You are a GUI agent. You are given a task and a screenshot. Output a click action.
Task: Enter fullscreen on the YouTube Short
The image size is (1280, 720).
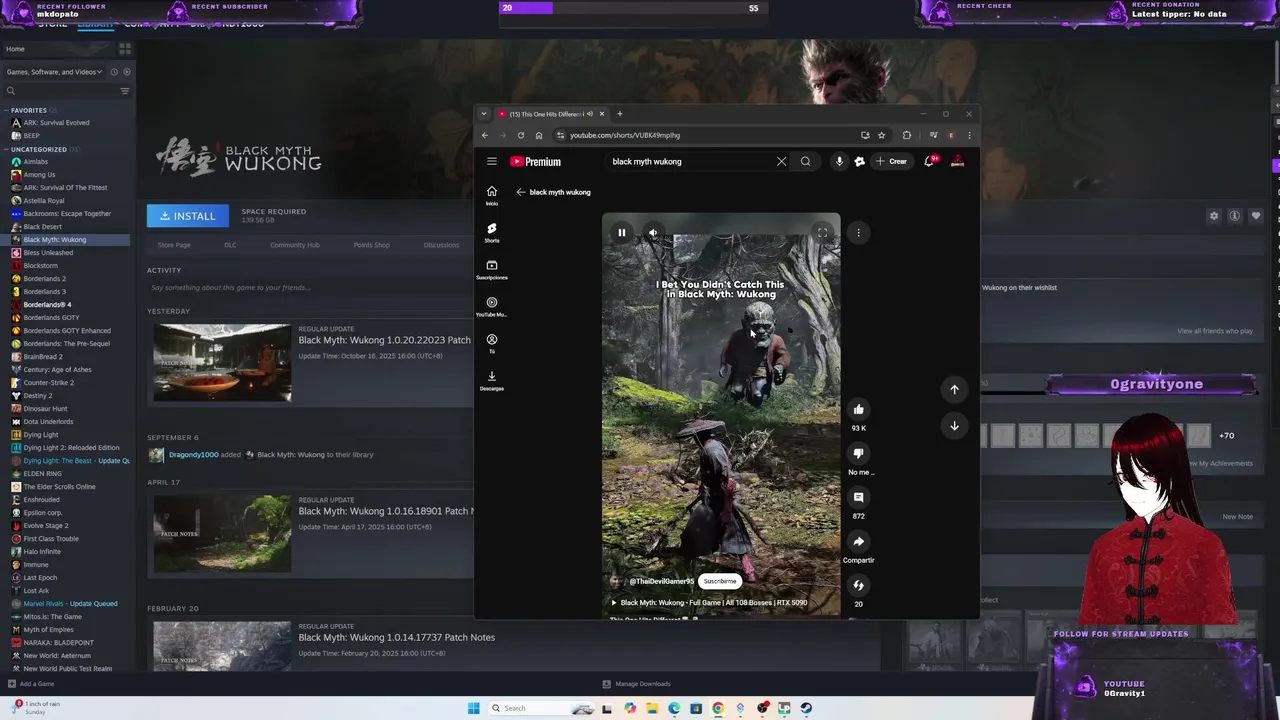[822, 233]
